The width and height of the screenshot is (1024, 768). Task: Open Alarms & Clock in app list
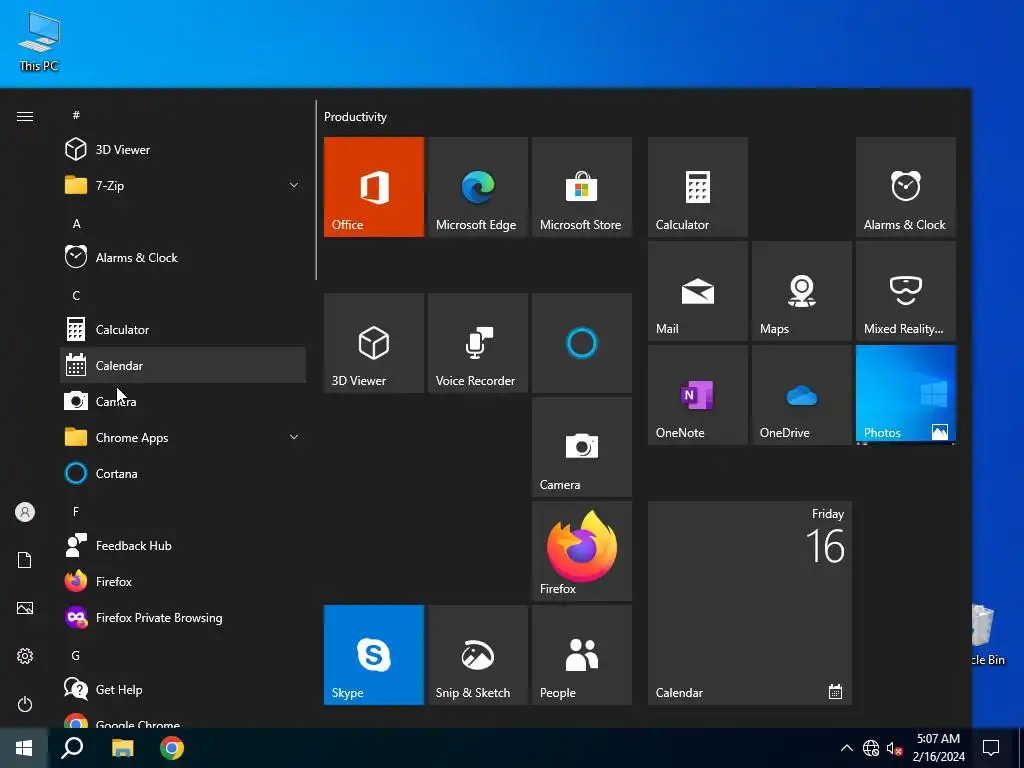[x=183, y=257]
